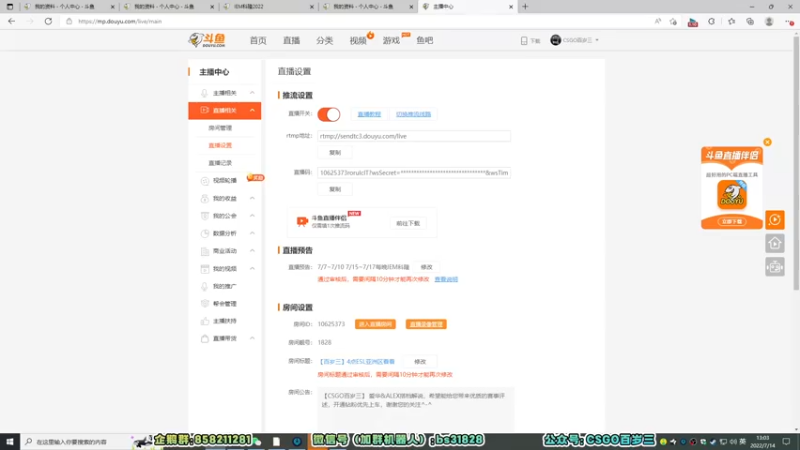This screenshot has height=450, width=800.
Task: Click the red extension icon in toolbar
Action: pos(692,22)
